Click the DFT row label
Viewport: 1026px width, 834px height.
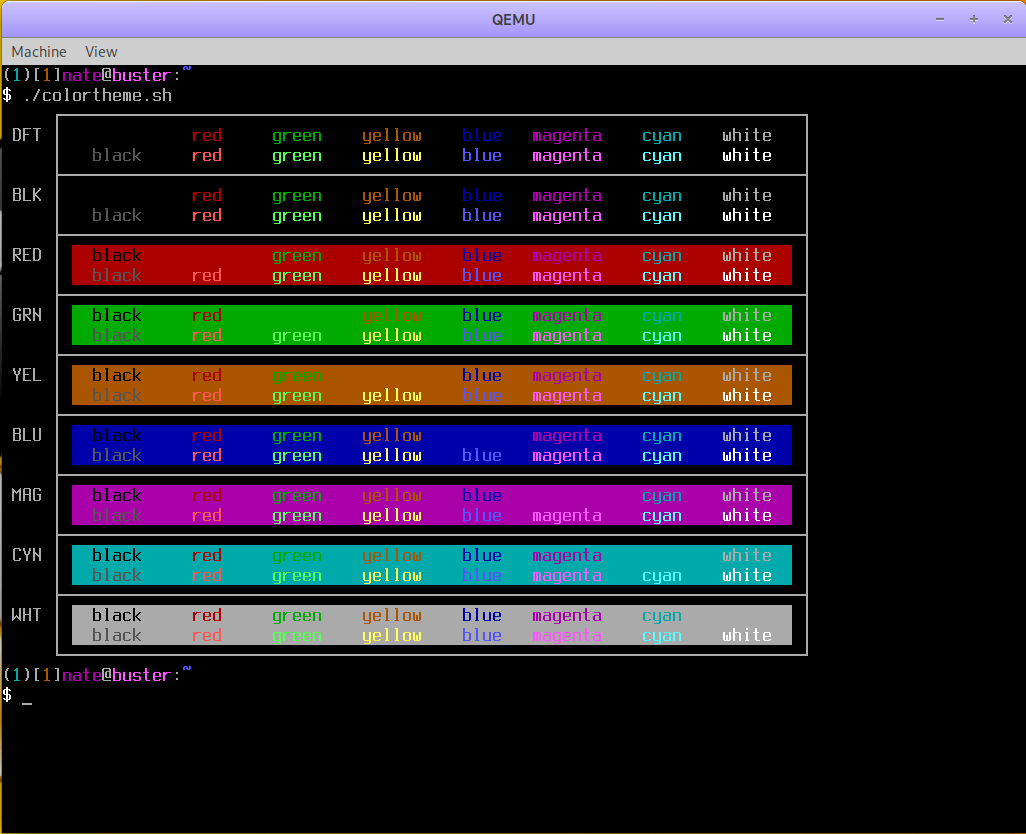coord(26,135)
